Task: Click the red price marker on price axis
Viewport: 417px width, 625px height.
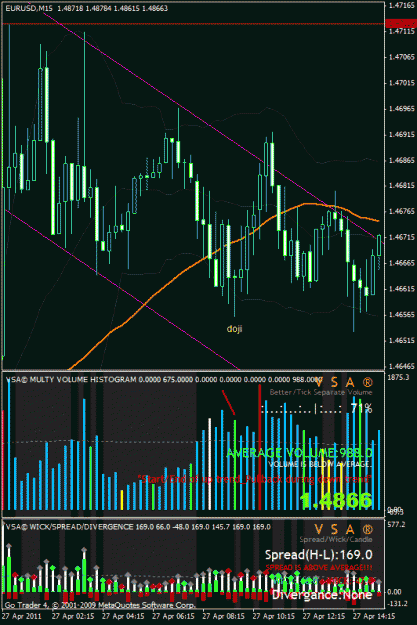Action: point(401,24)
